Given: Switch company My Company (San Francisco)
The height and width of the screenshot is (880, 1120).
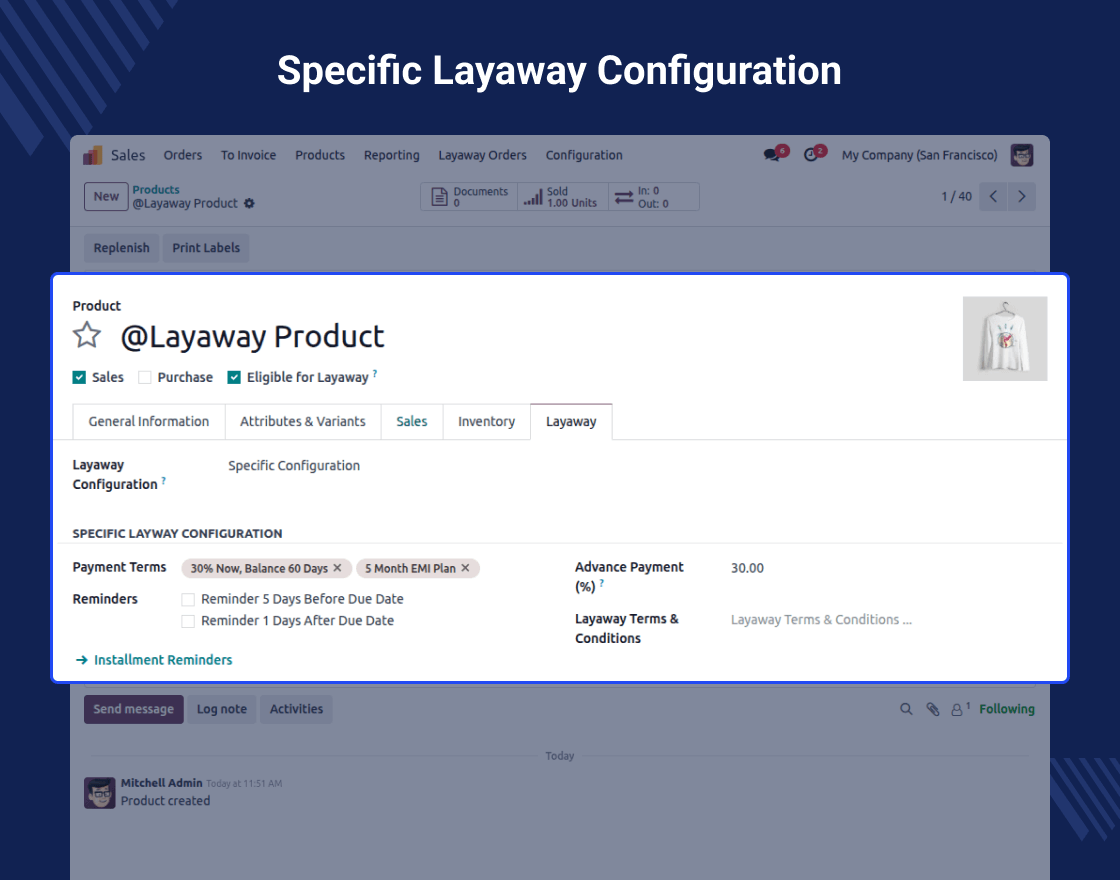Looking at the screenshot, I should click(919, 155).
